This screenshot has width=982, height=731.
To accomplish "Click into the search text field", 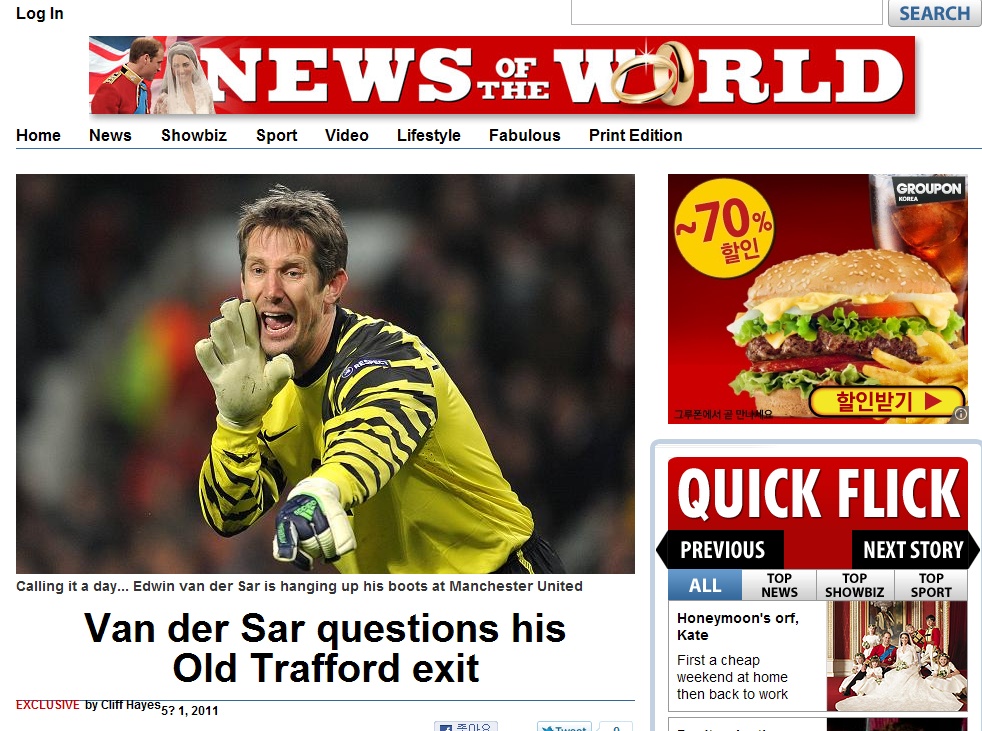I will [x=726, y=13].
